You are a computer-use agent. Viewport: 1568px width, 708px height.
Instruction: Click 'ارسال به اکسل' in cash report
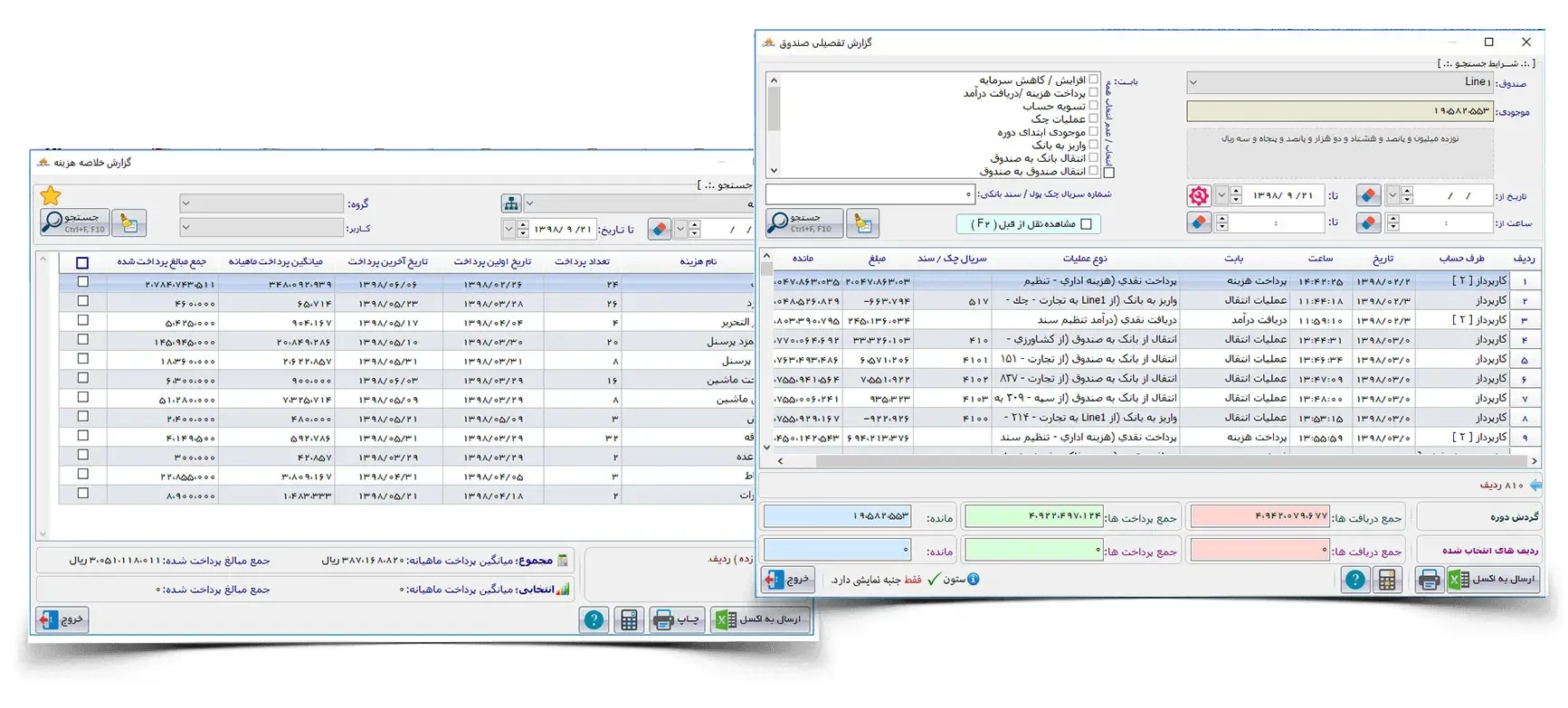1494,580
